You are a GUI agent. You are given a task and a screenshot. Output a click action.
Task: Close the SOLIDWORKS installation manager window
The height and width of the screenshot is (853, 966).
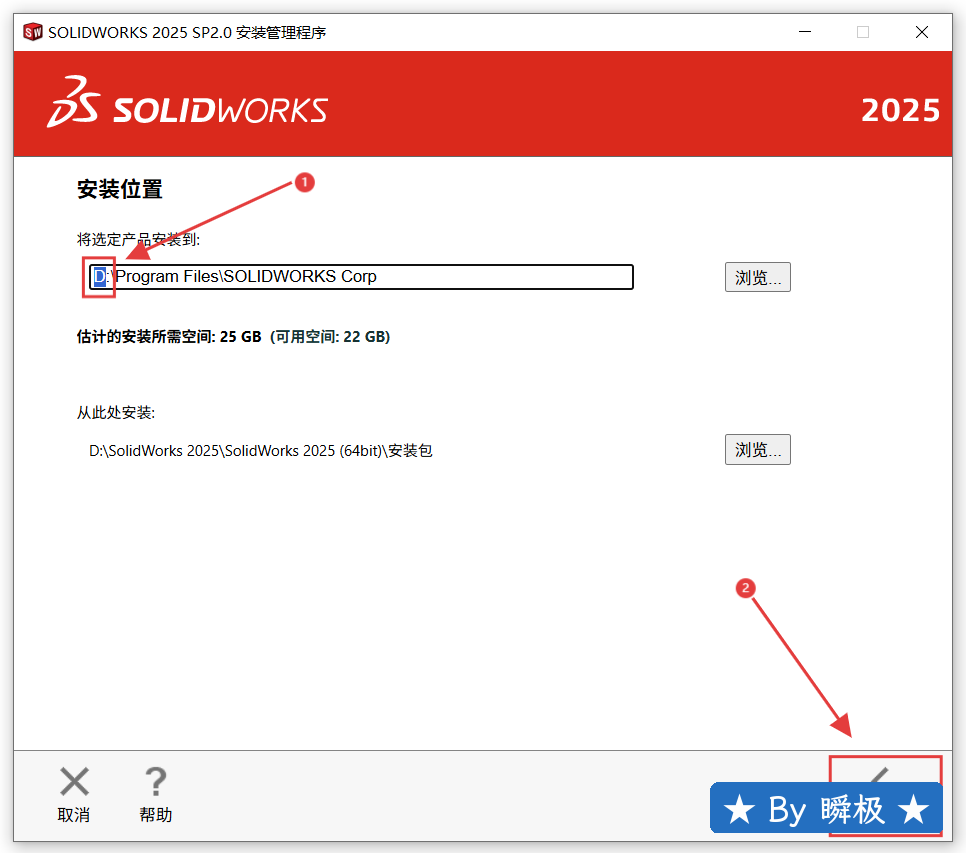(x=921, y=32)
